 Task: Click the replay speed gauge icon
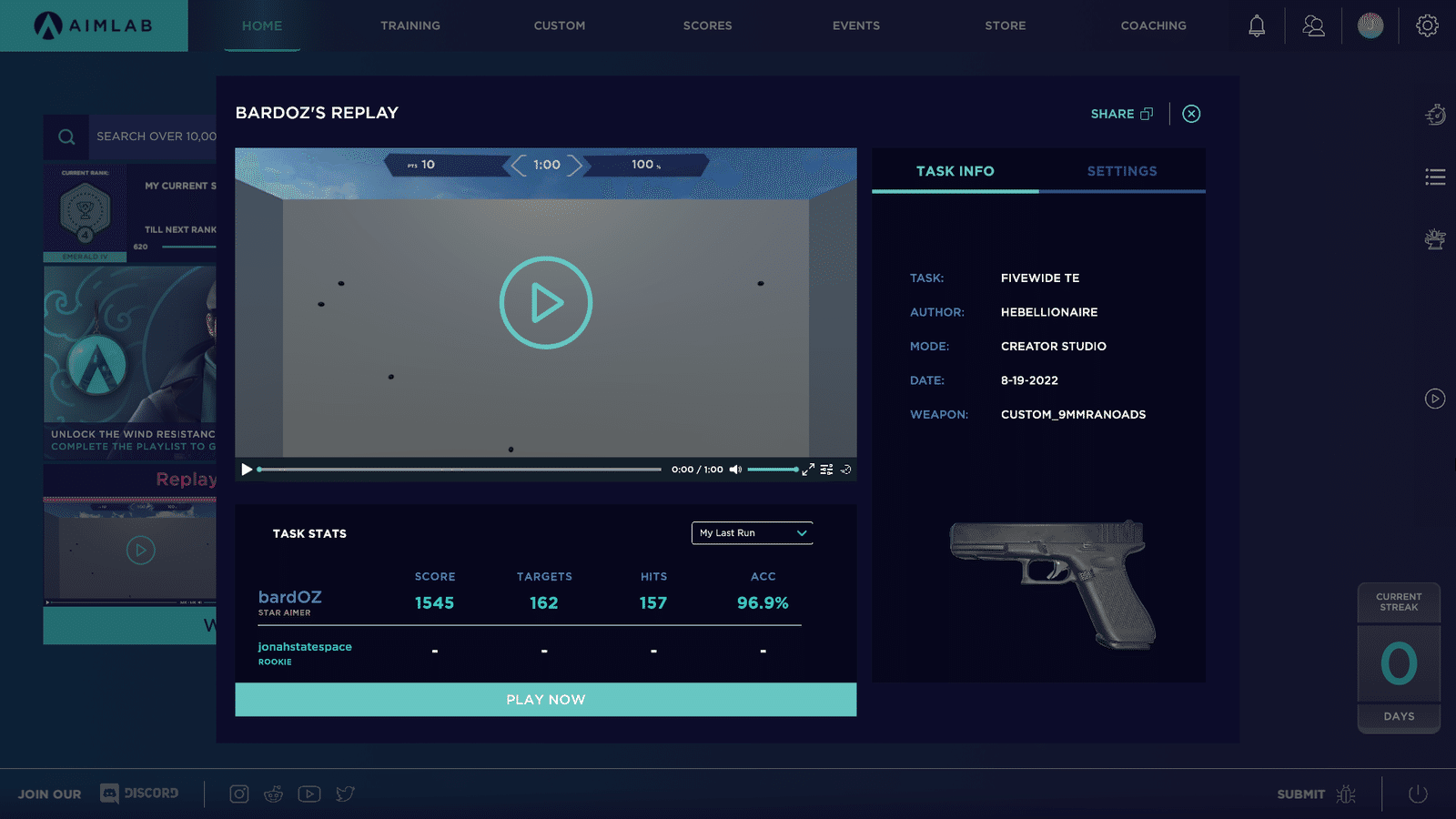point(845,470)
